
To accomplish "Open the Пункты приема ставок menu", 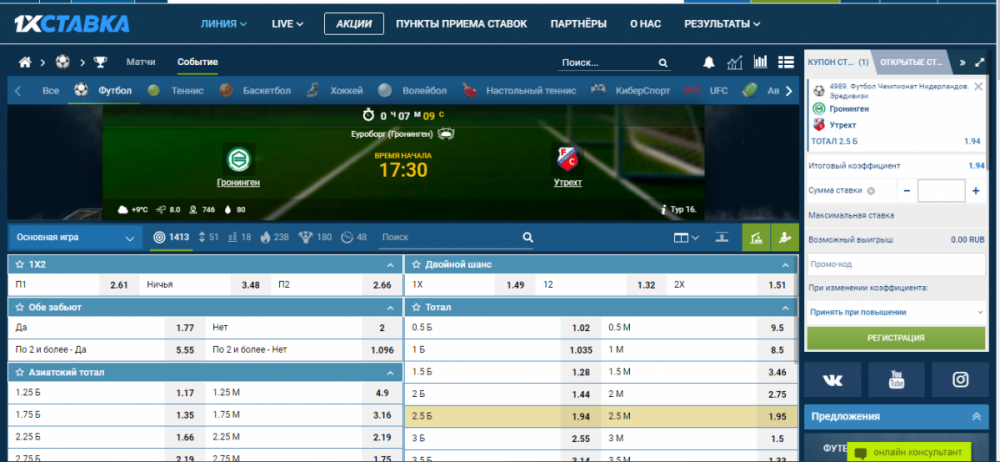I will point(466,23).
